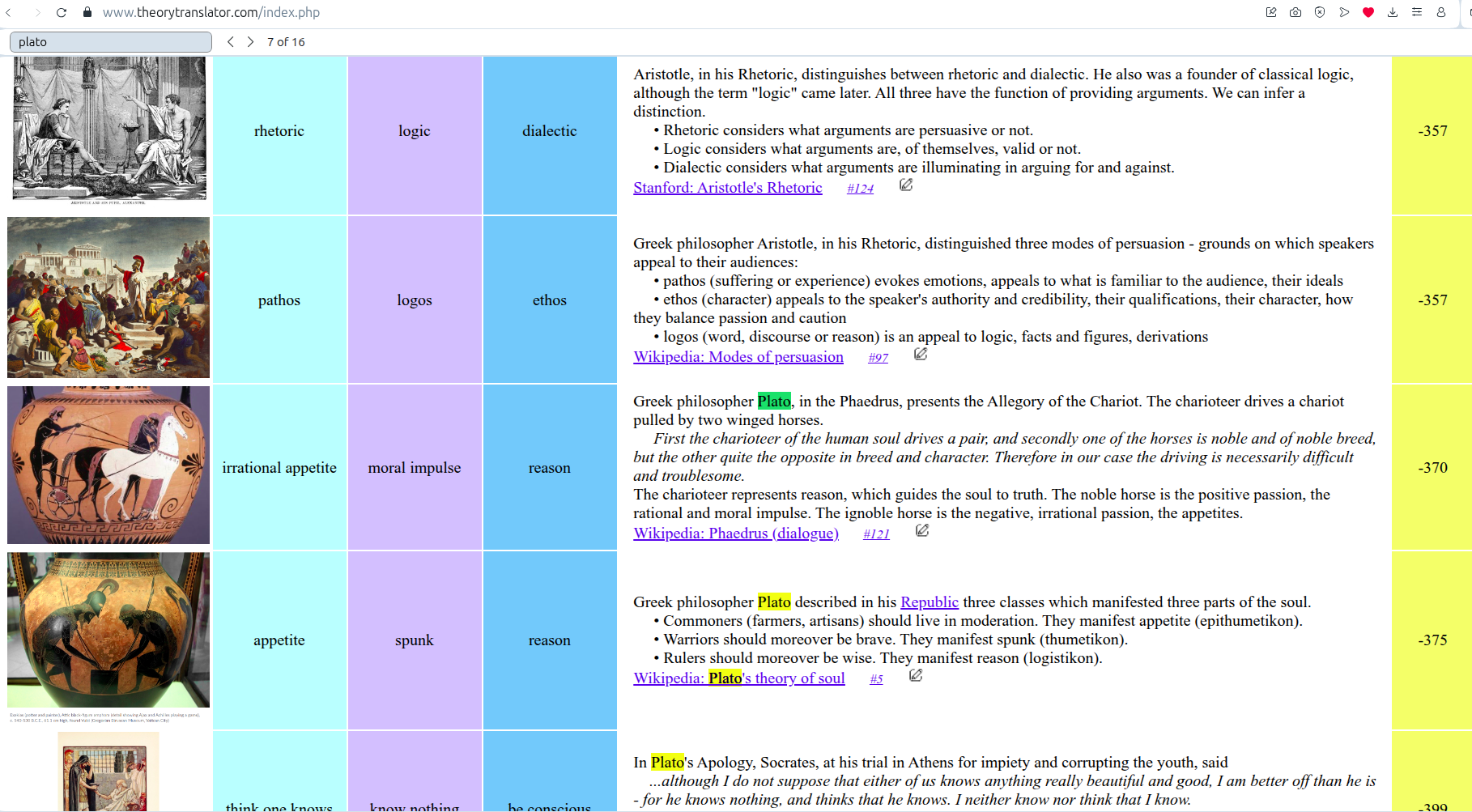1472x812 pixels.
Task: Open the browser downloads icon
Action: (1393, 12)
